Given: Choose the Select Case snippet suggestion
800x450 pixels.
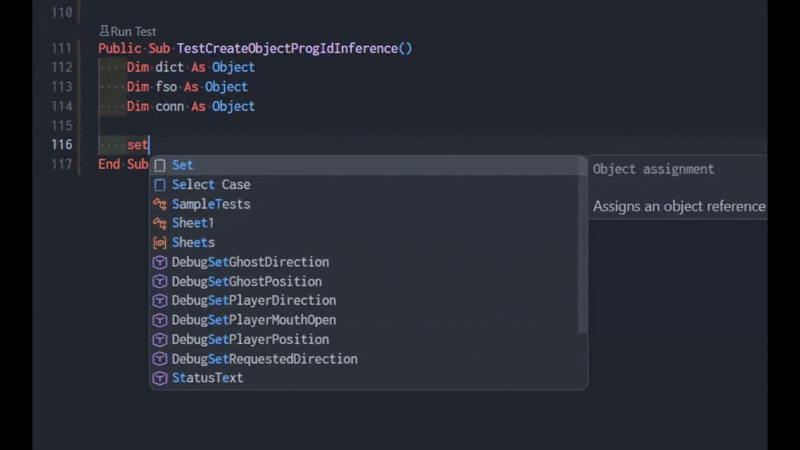Looking at the screenshot, I should (368, 185).
